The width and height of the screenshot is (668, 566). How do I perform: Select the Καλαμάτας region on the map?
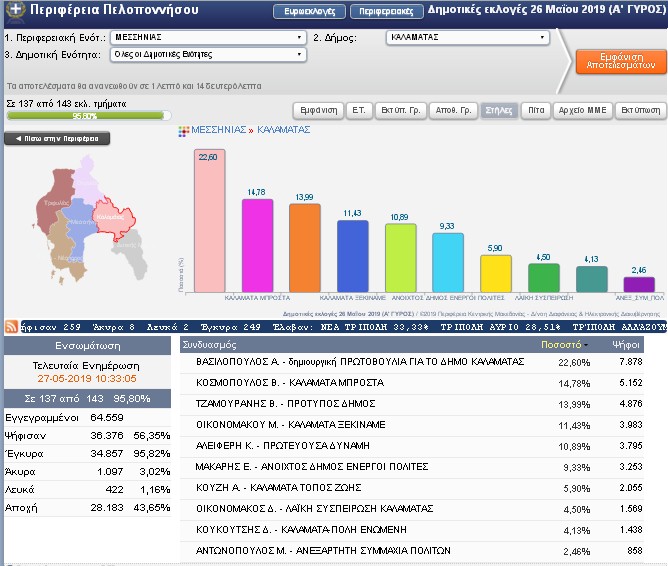click(x=112, y=218)
